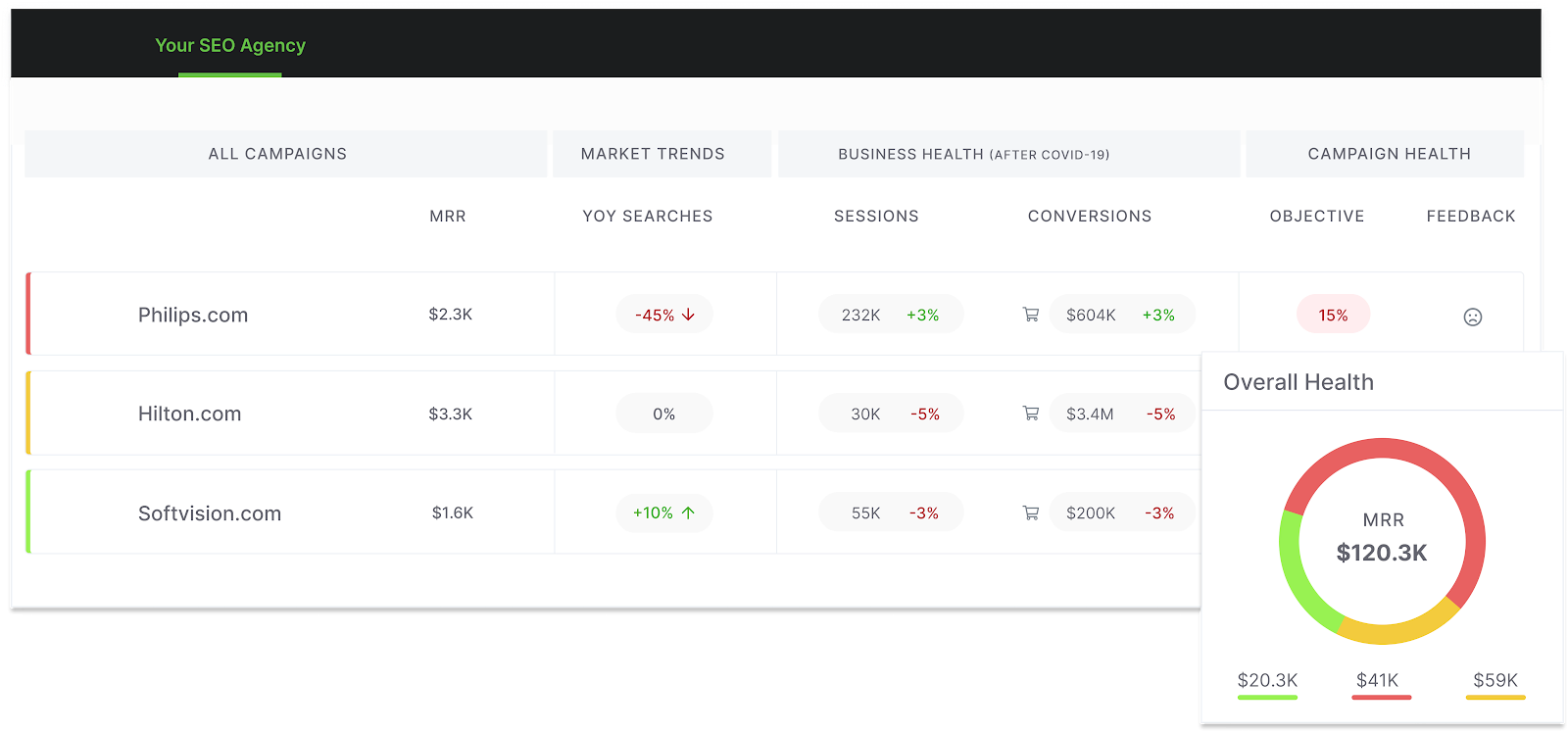
Task: Open the Philips.com campaign
Action: (193, 315)
